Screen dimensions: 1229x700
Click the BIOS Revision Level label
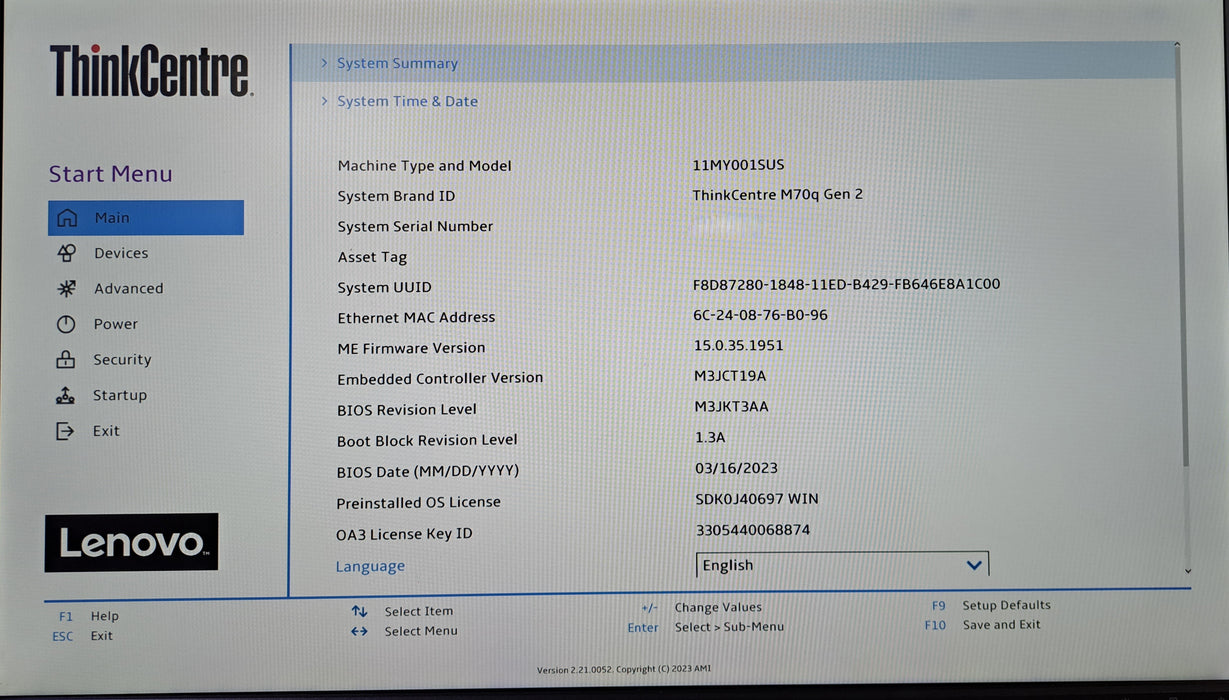(x=406, y=409)
